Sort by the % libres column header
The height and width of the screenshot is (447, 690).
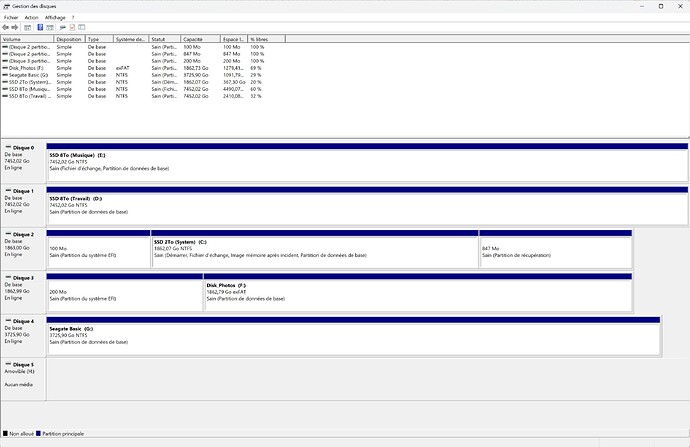pyautogui.click(x=266, y=39)
